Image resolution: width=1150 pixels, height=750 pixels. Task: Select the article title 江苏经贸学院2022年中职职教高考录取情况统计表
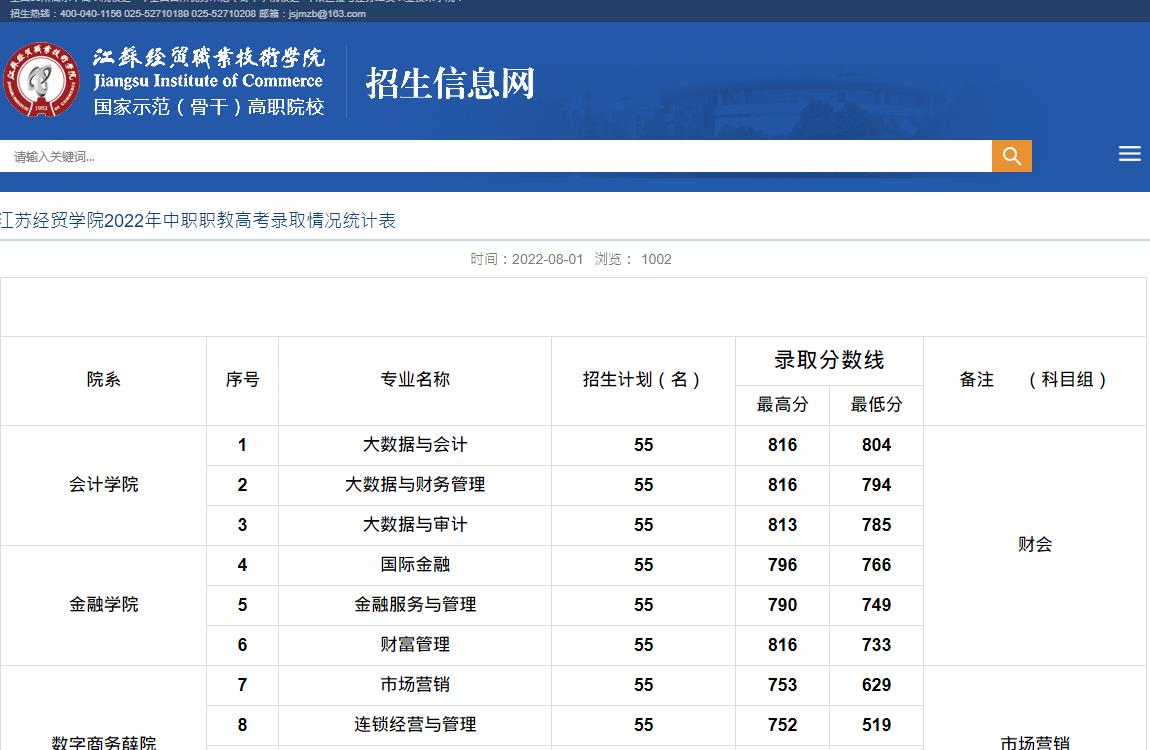[x=198, y=221]
